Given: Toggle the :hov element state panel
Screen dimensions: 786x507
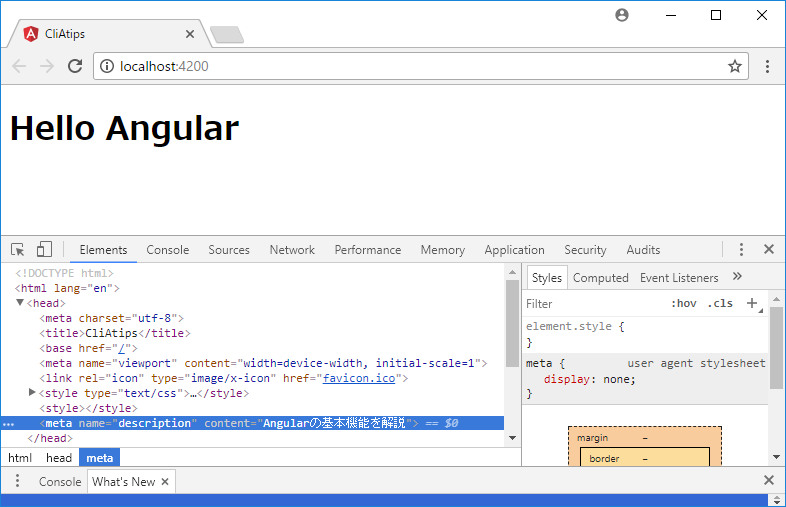Looking at the screenshot, I should (x=684, y=303).
